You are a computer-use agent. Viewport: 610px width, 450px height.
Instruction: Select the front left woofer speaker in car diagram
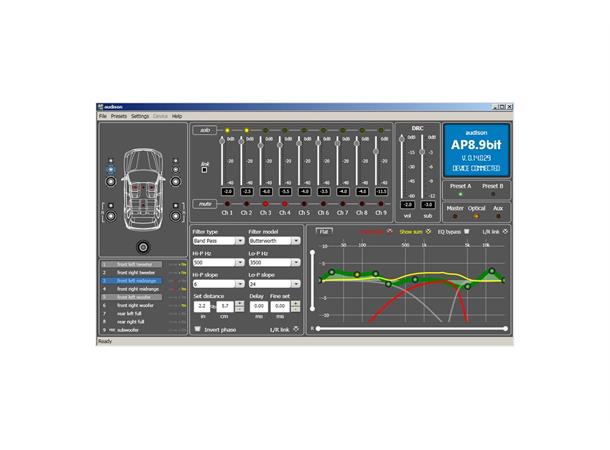111,181
